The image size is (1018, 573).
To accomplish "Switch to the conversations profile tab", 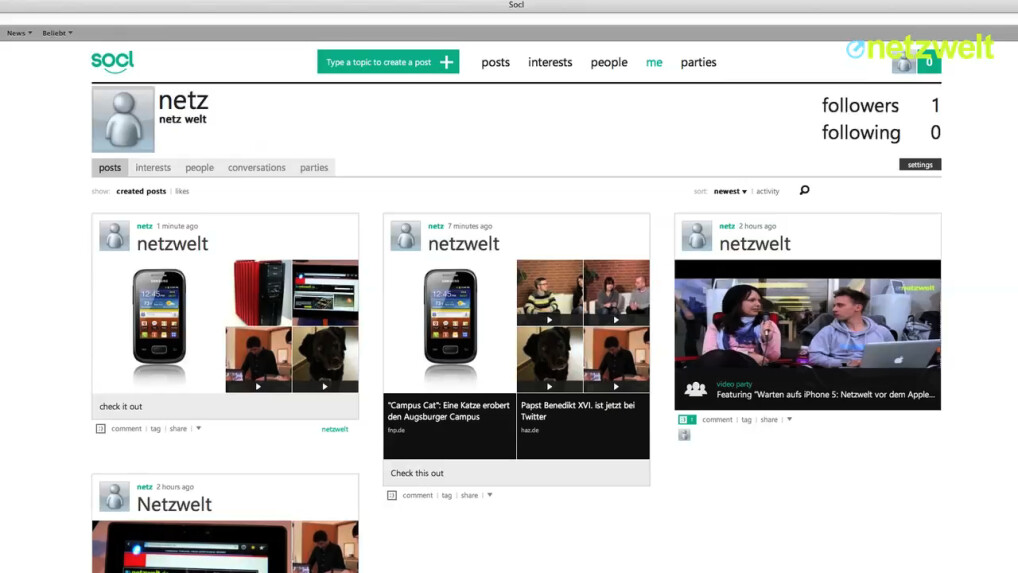I will click(256, 168).
